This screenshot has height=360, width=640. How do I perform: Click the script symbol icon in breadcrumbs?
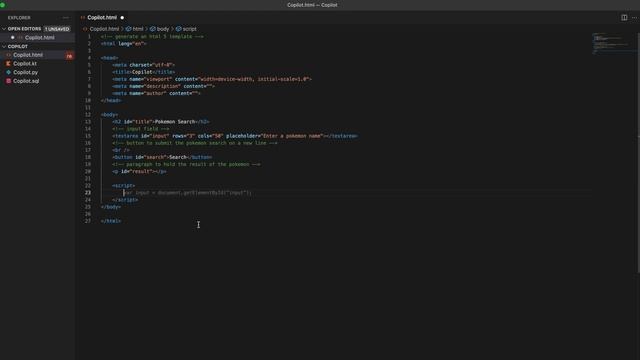coord(178,29)
